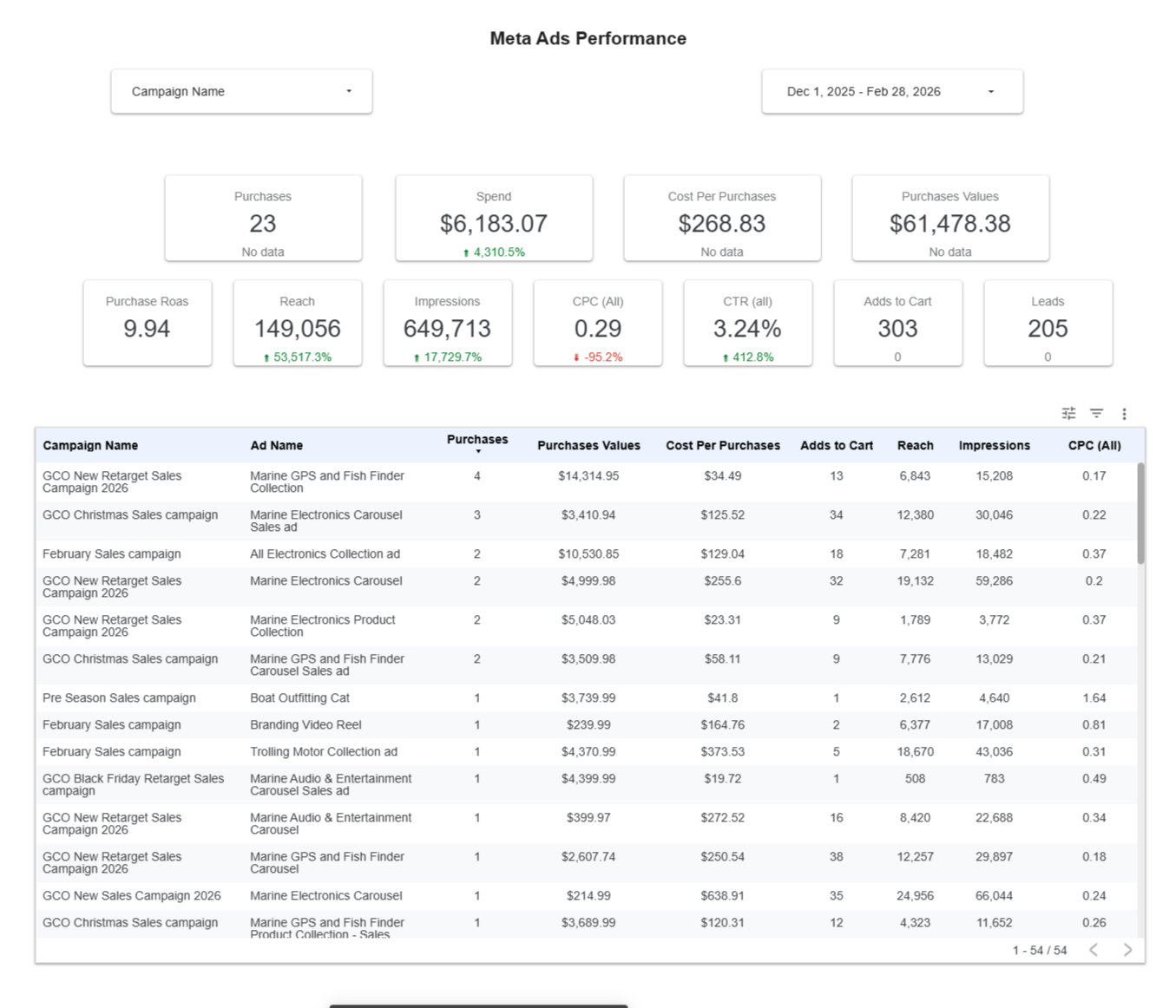The image size is (1176, 1008).
Task: Click the Spend scorecard showing $6,183.07
Action: click(494, 219)
